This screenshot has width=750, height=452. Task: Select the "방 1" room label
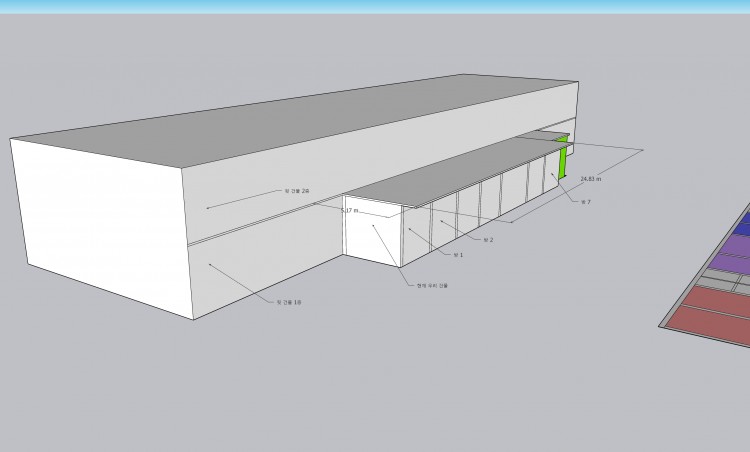pos(458,256)
